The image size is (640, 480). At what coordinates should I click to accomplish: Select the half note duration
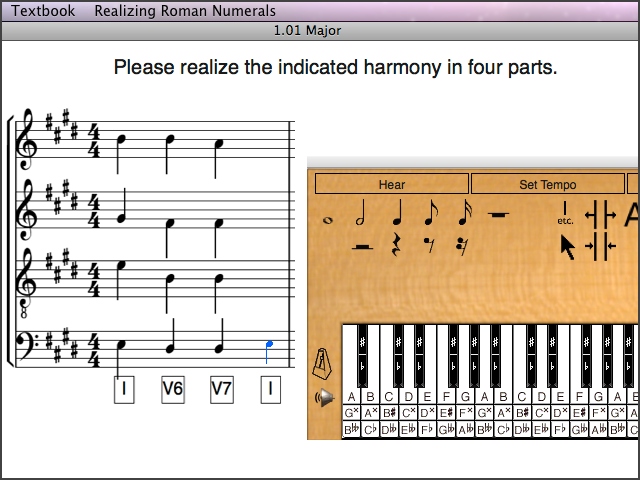pos(362,213)
